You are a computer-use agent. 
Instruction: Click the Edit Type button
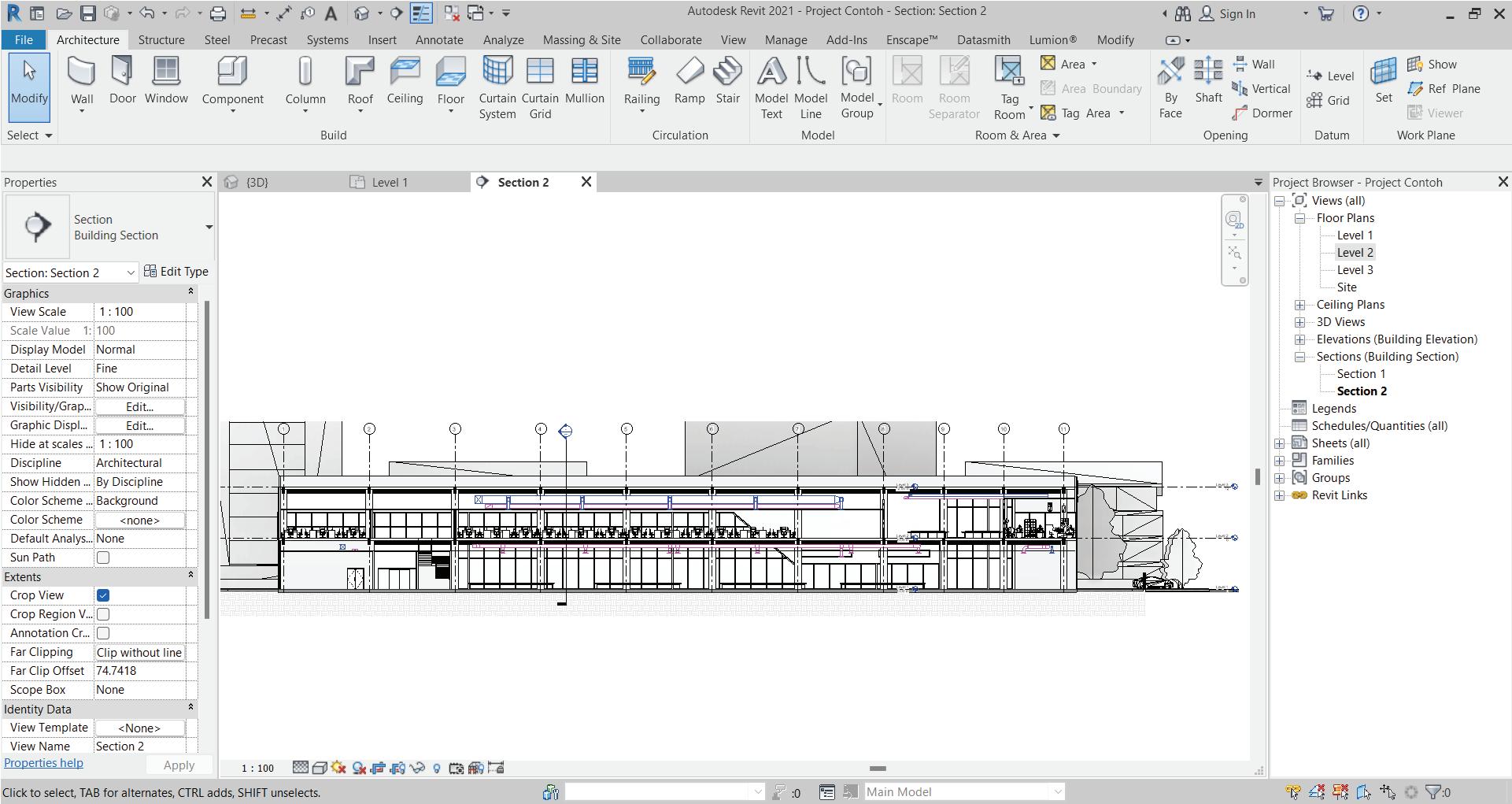click(x=176, y=272)
